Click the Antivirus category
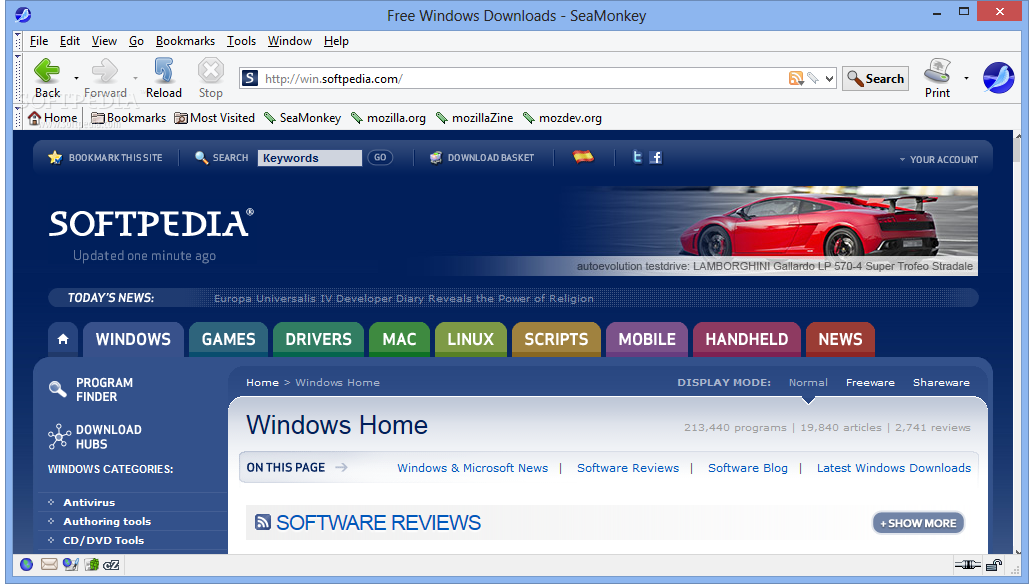Screen dimensions: 1029x584 pos(89,502)
